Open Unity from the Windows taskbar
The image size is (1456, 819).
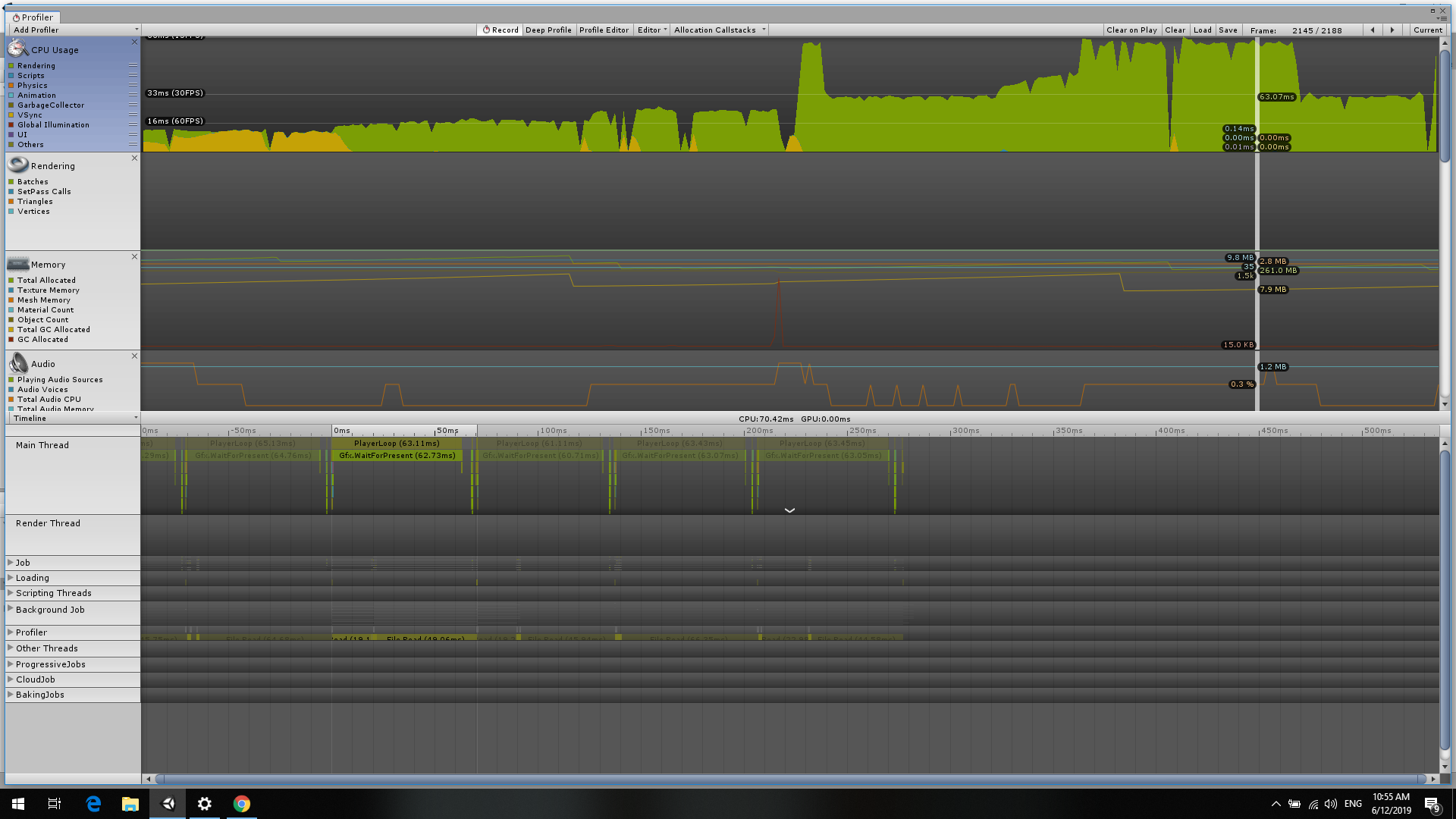pos(168,804)
